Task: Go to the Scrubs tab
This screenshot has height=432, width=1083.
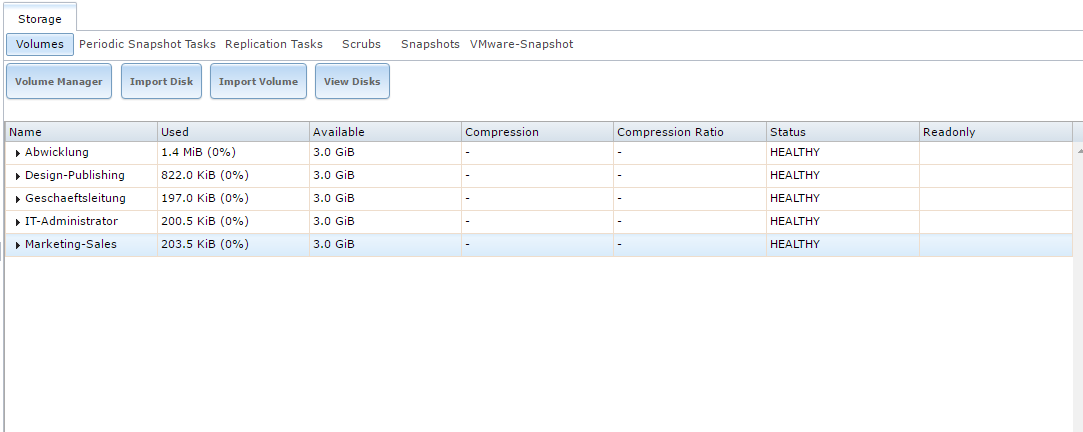Action: click(361, 44)
